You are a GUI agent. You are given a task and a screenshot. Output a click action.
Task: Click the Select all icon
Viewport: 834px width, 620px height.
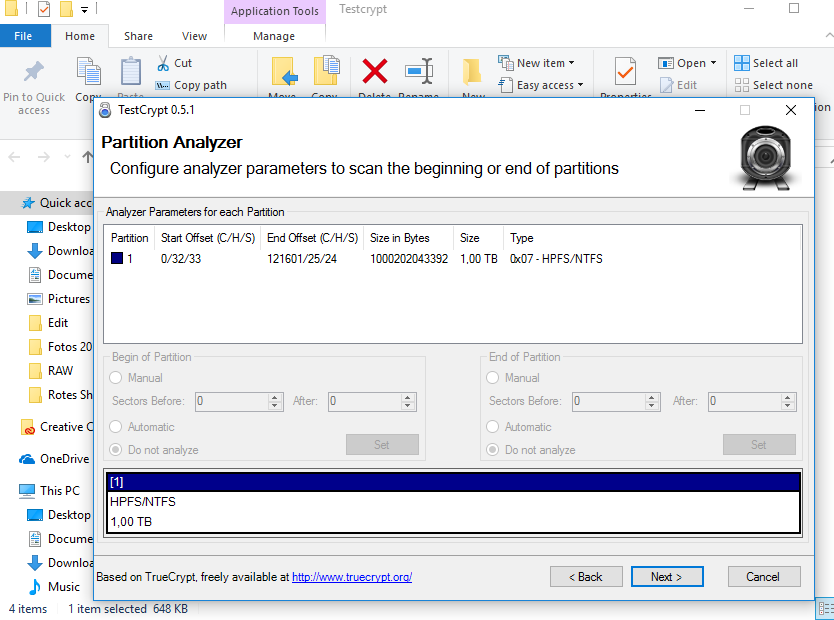pyautogui.click(x=741, y=63)
